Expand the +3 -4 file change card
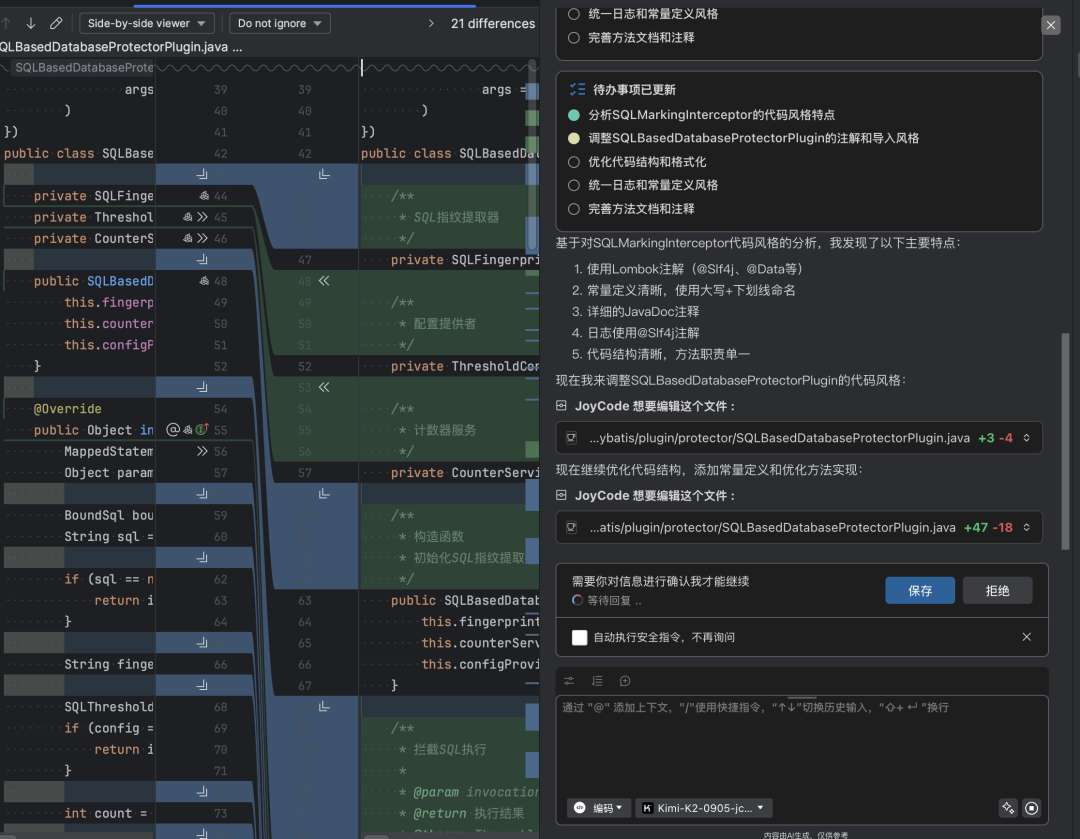This screenshot has height=839, width=1080. coord(1026,438)
